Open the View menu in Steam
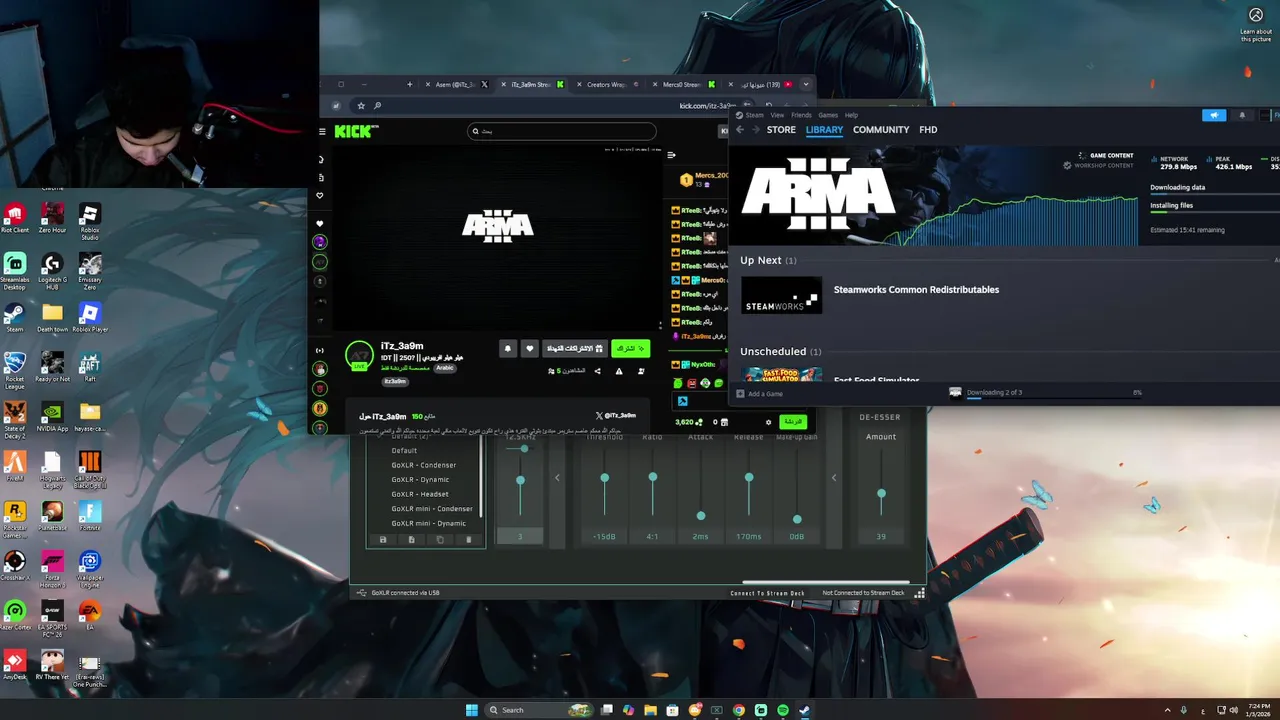 (x=777, y=115)
